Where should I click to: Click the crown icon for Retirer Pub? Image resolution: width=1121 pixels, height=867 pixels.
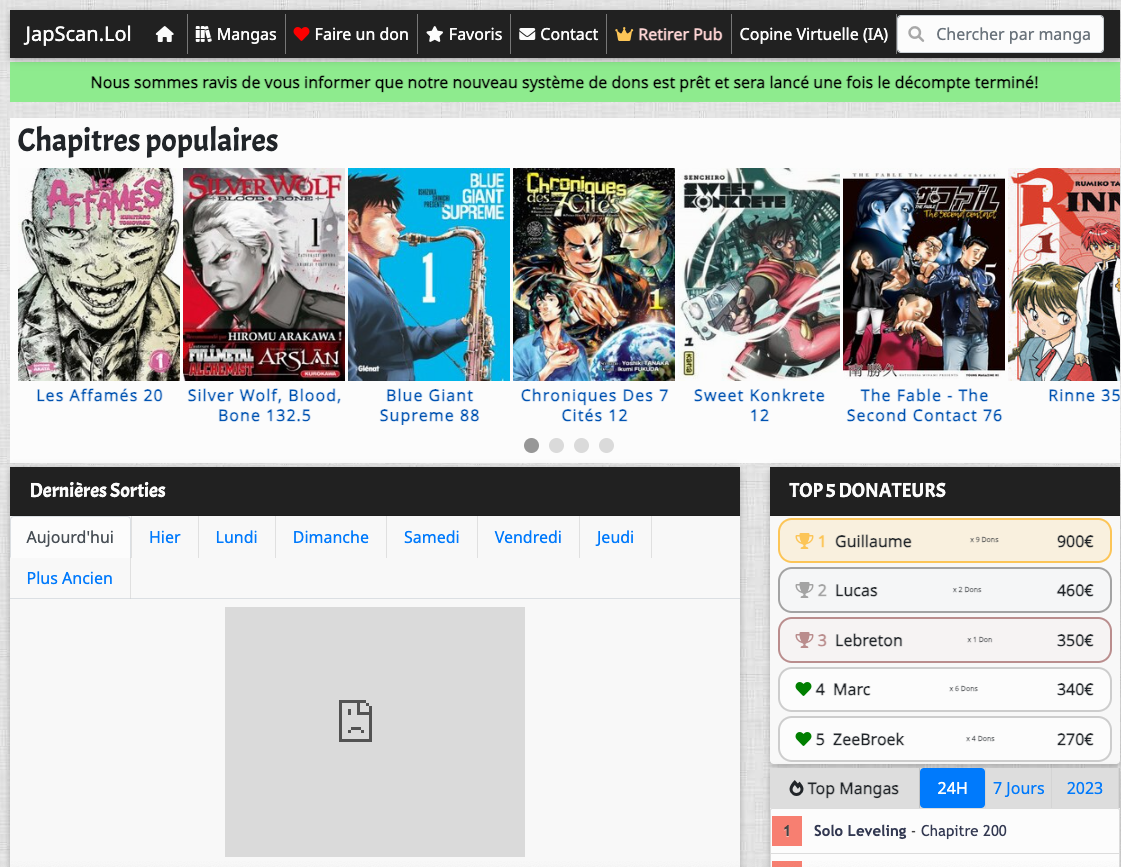(x=624, y=34)
